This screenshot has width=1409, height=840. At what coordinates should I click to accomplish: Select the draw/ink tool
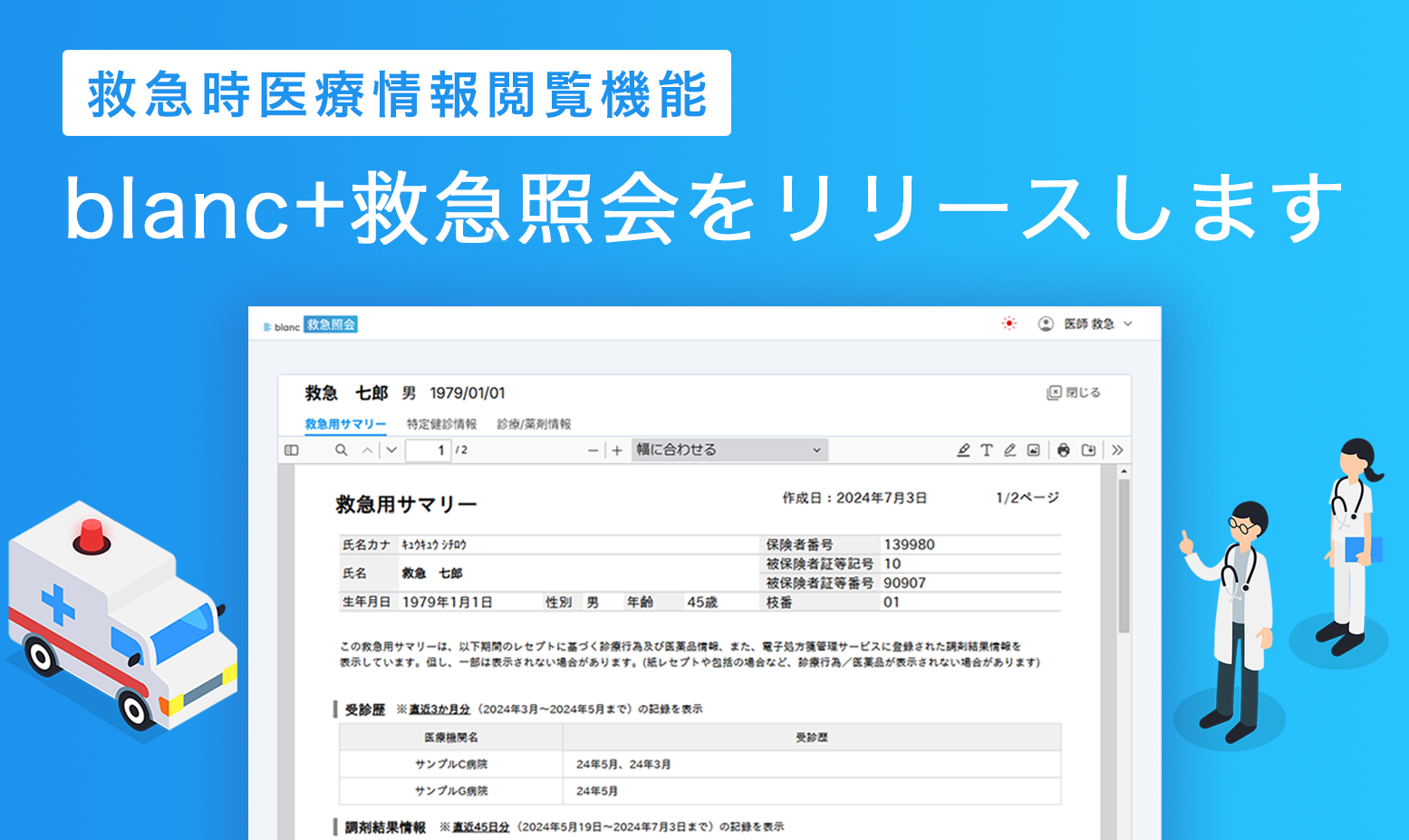(1009, 449)
